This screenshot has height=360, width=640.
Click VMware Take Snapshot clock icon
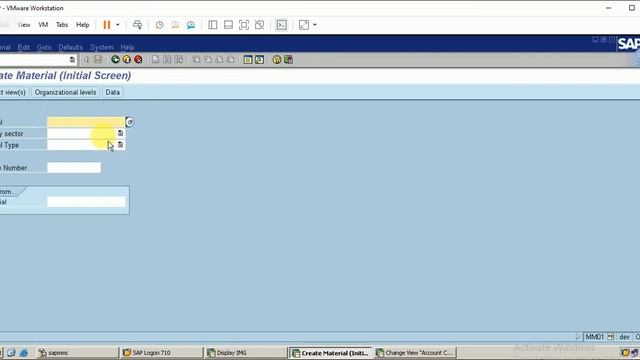159,25
